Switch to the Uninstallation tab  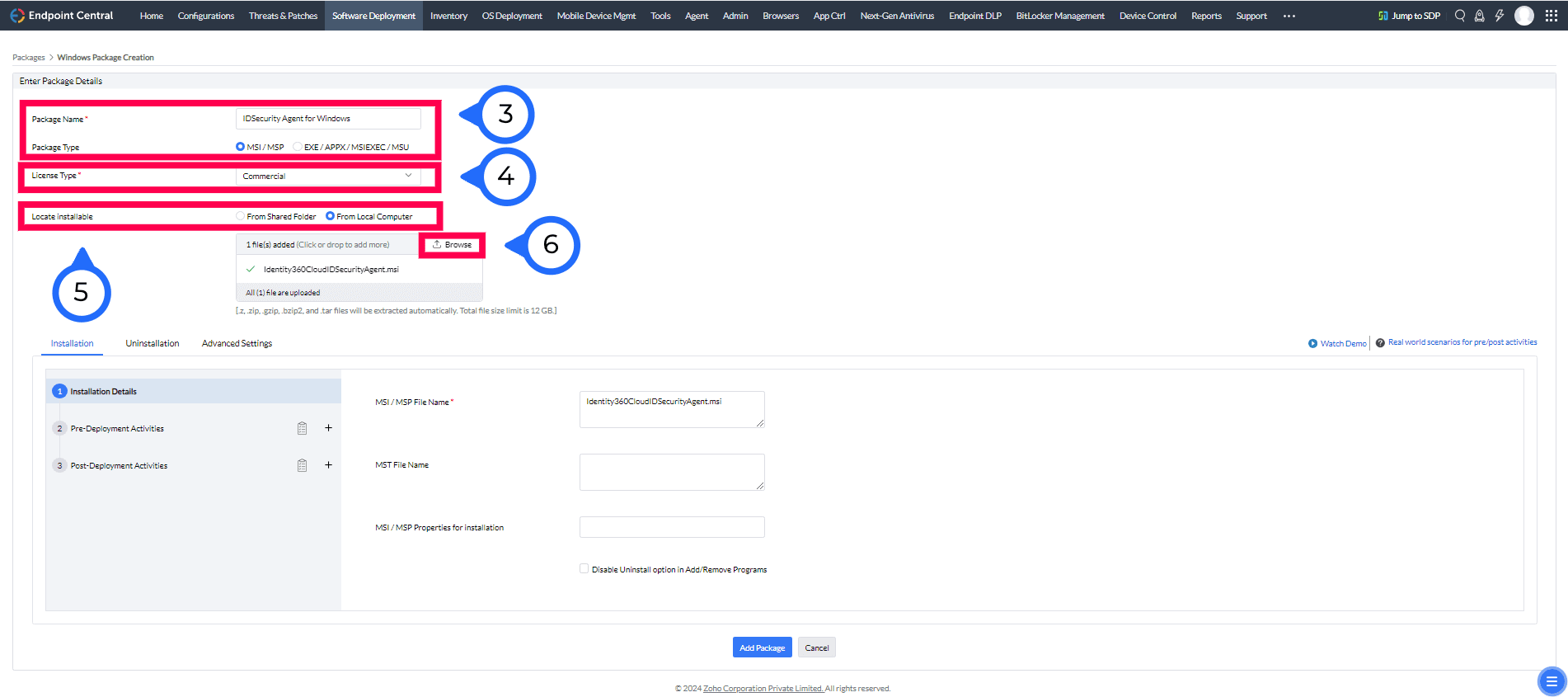[153, 343]
